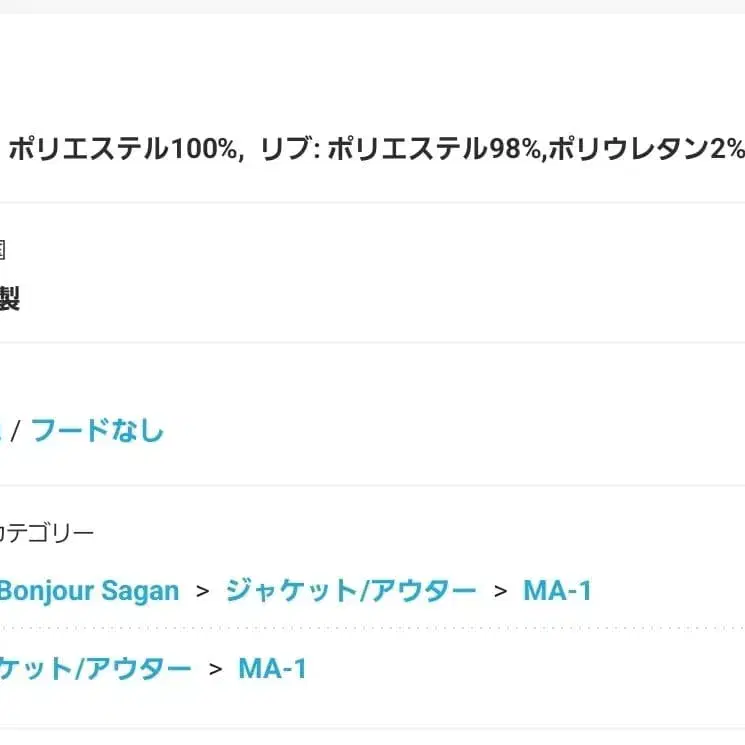Open the フードなし link
745x745 pixels.
click(x=97, y=431)
